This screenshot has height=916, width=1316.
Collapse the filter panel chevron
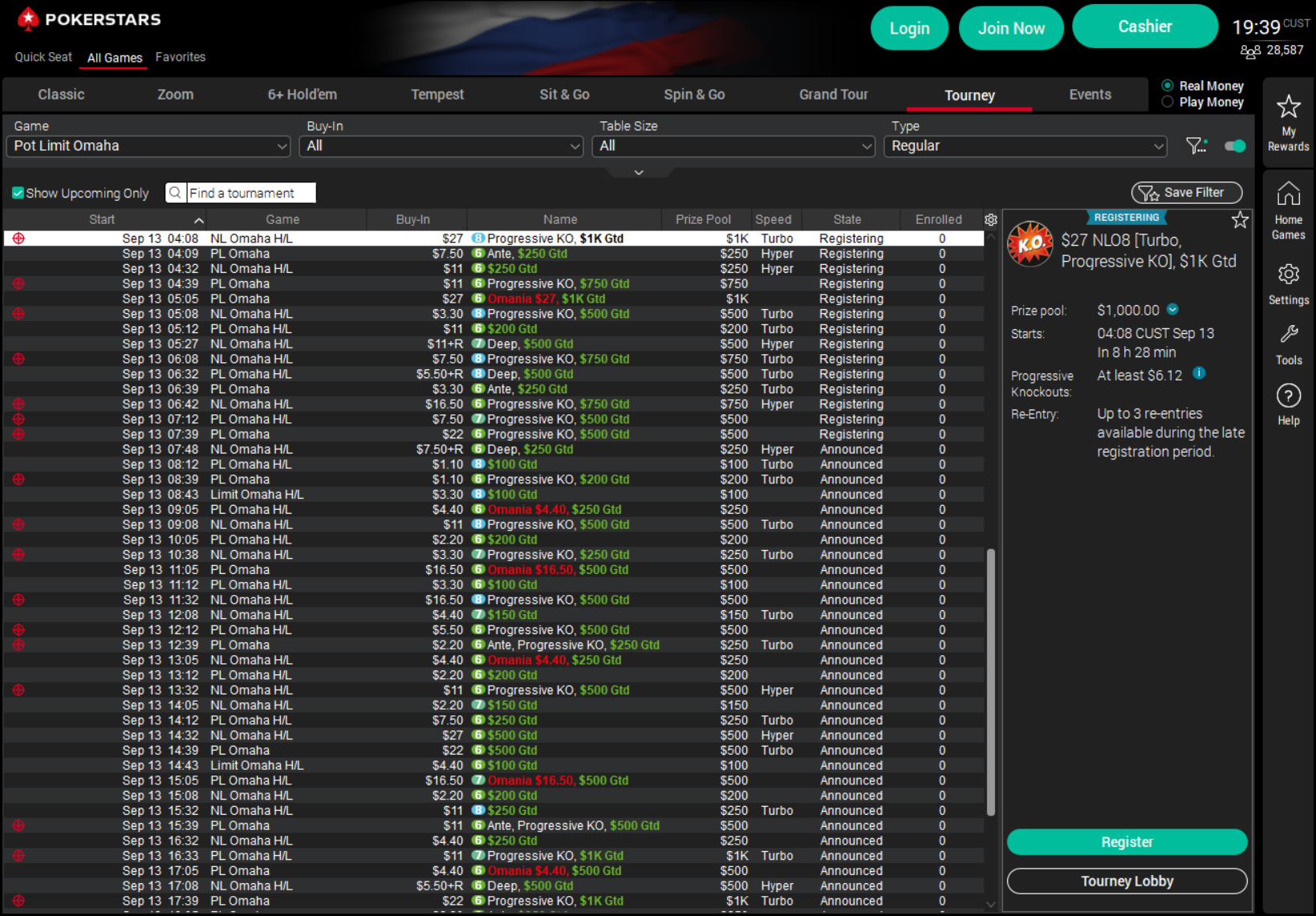[x=639, y=173]
